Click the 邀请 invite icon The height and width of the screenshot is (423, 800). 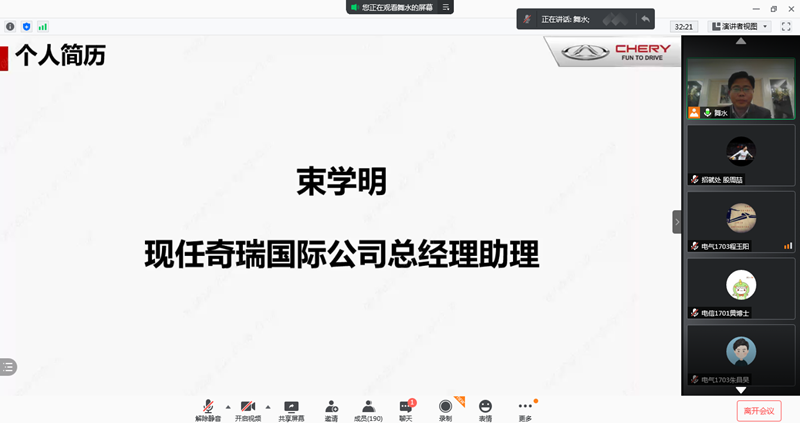pos(330,408)
